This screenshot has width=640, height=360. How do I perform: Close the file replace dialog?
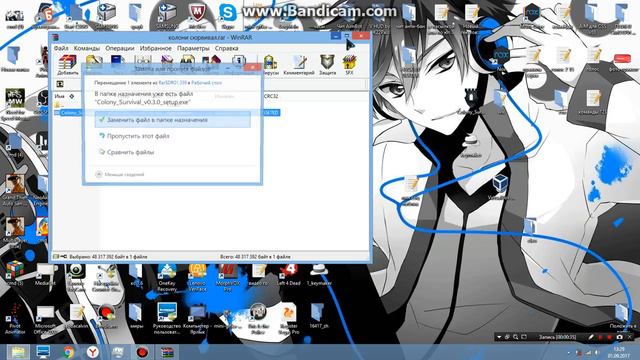(252, 67)
